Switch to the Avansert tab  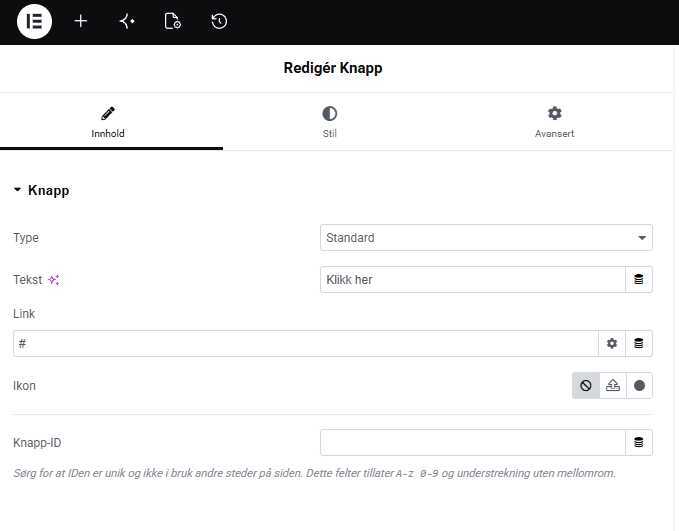click(x=554, y=122)
